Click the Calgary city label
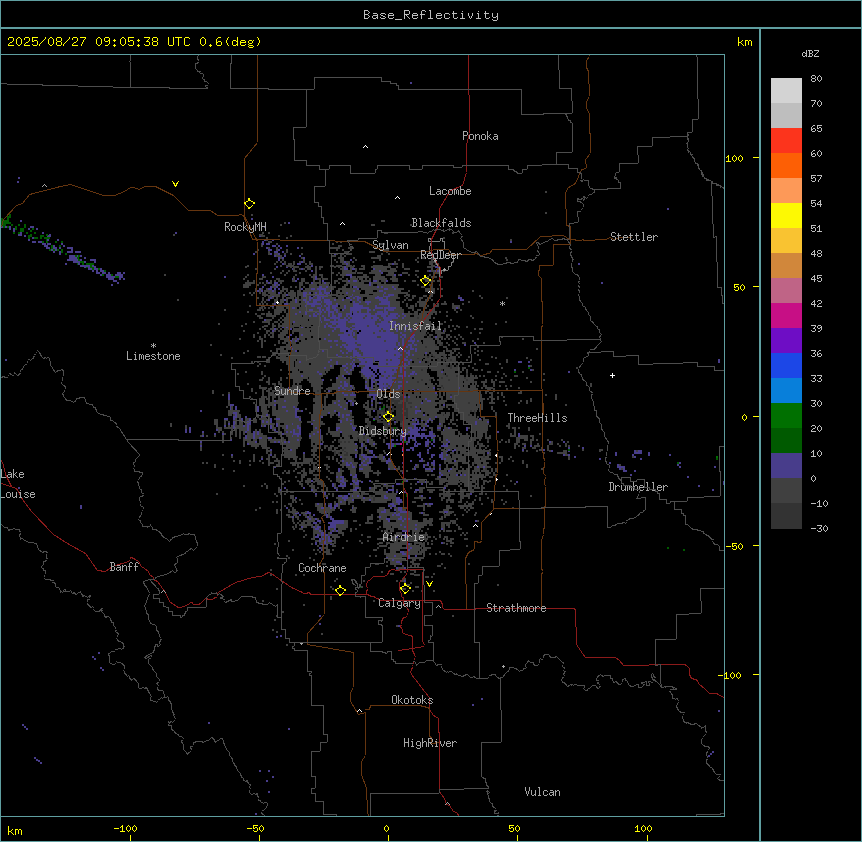 coord(399,603)
